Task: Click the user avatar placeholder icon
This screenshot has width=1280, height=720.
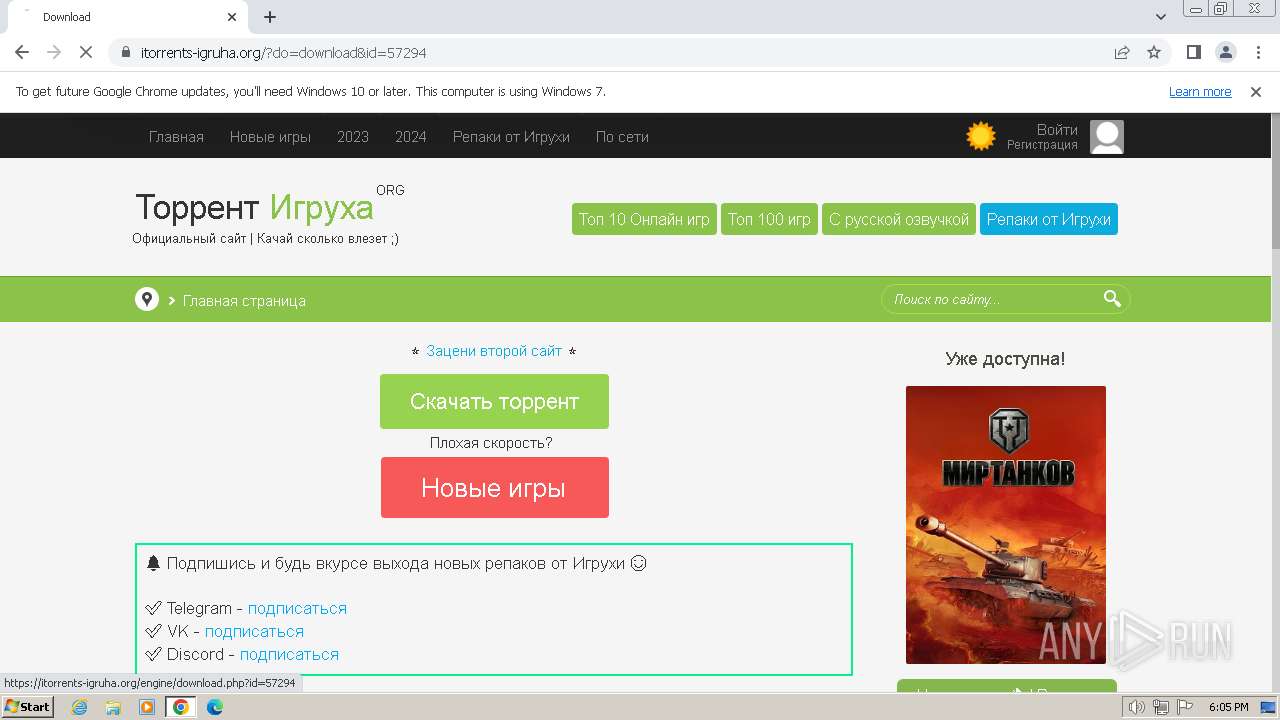Action: 1107,137
